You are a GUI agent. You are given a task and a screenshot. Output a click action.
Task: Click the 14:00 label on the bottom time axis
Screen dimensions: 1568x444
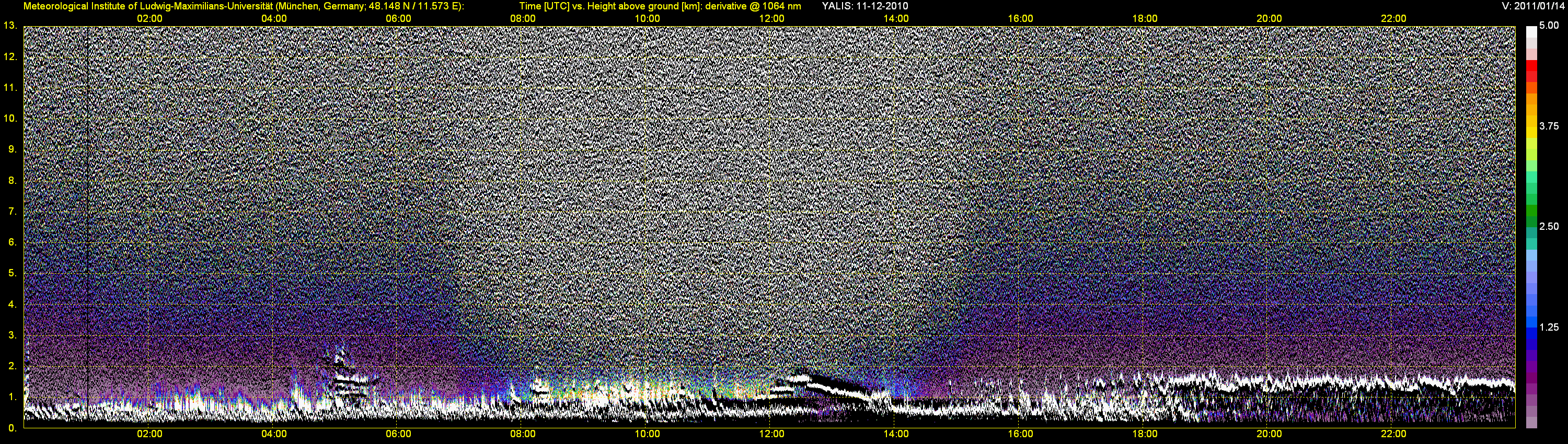point(896,434)
